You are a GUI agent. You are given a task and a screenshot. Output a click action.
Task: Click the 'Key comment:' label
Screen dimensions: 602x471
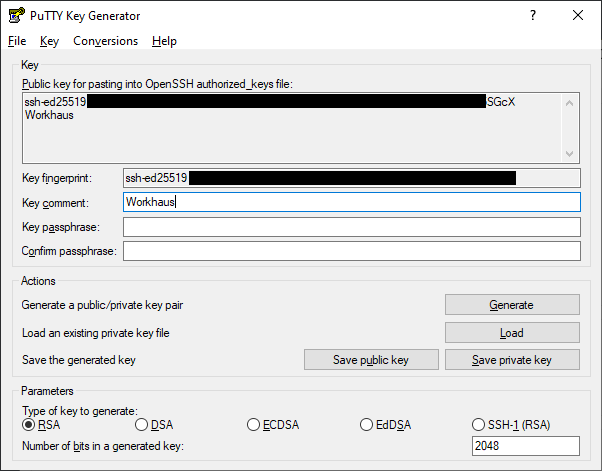55,203
